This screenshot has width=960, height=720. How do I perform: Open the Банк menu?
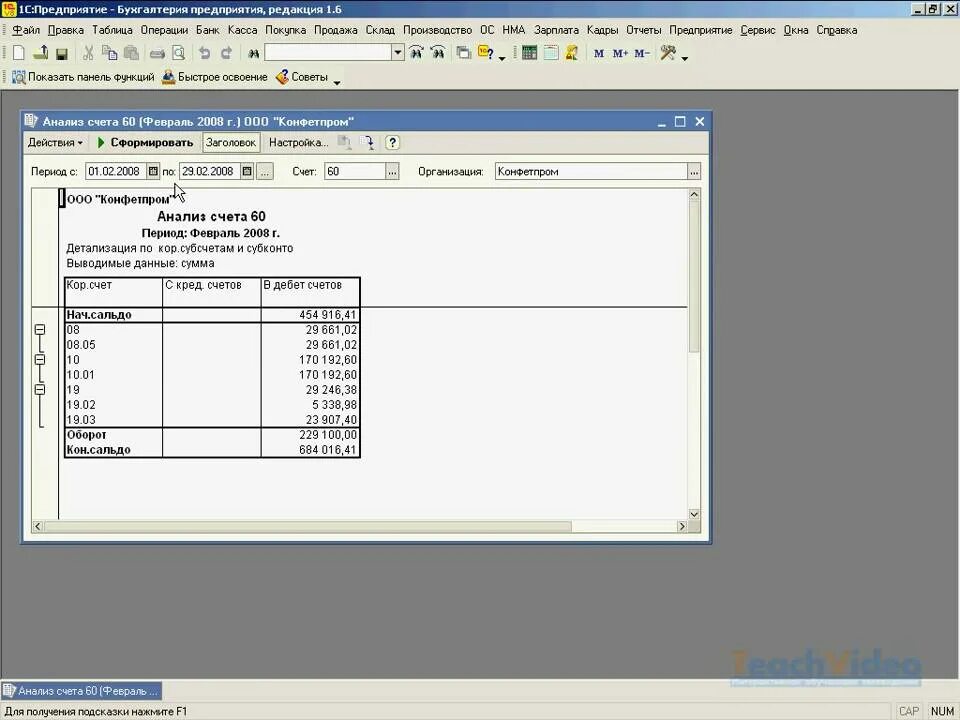pyautogui.click(x=208, y=30)
